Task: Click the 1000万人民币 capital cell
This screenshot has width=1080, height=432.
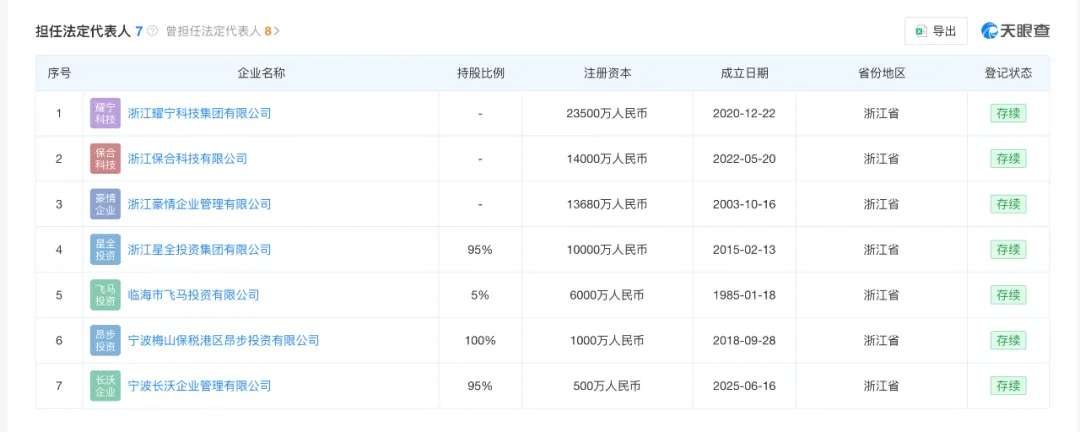Action: pyautogui.click(x=608, y=340)
